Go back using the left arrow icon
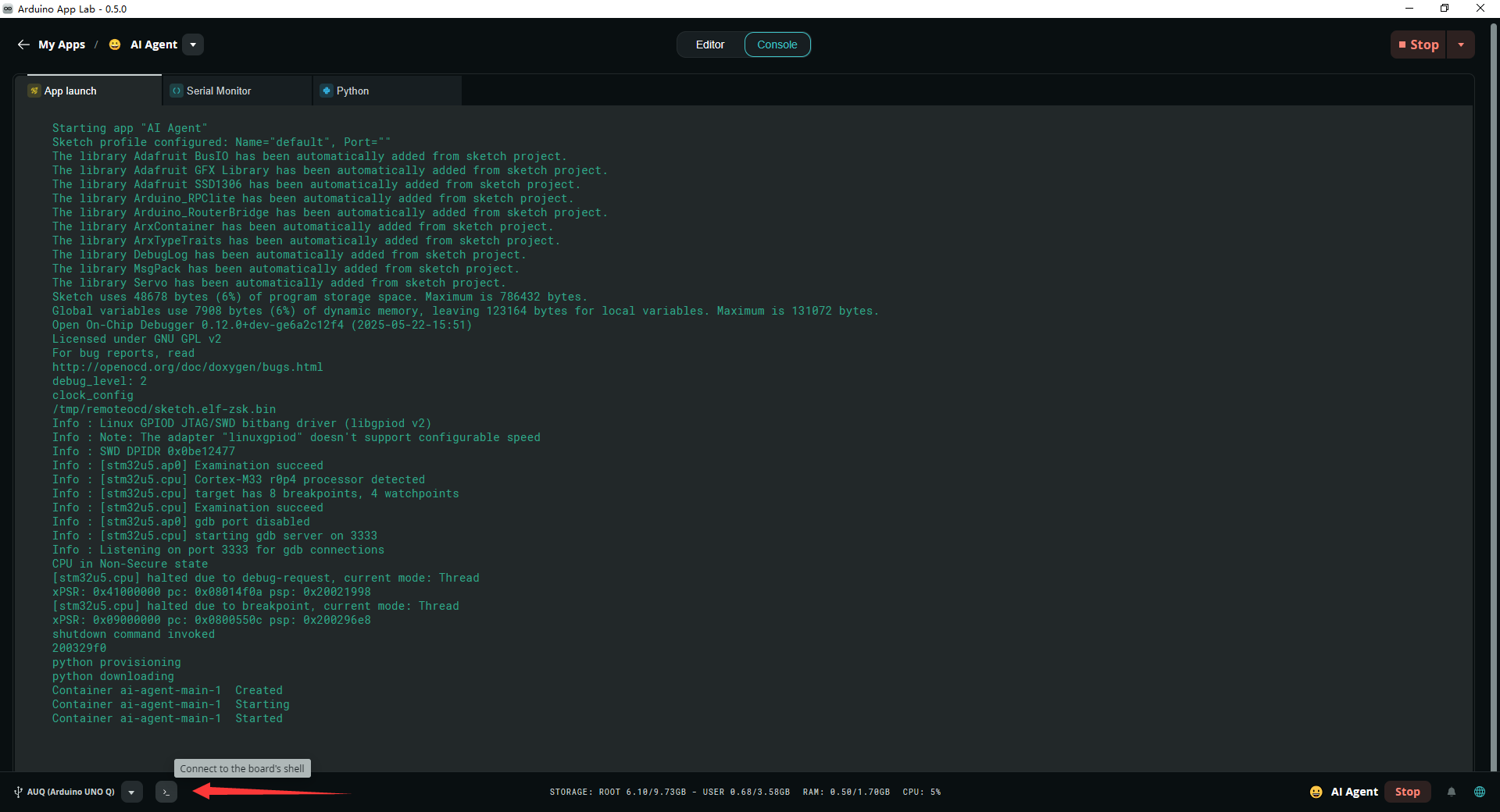The height and width of the screenshot is (812, 1500). coord(23,45)
